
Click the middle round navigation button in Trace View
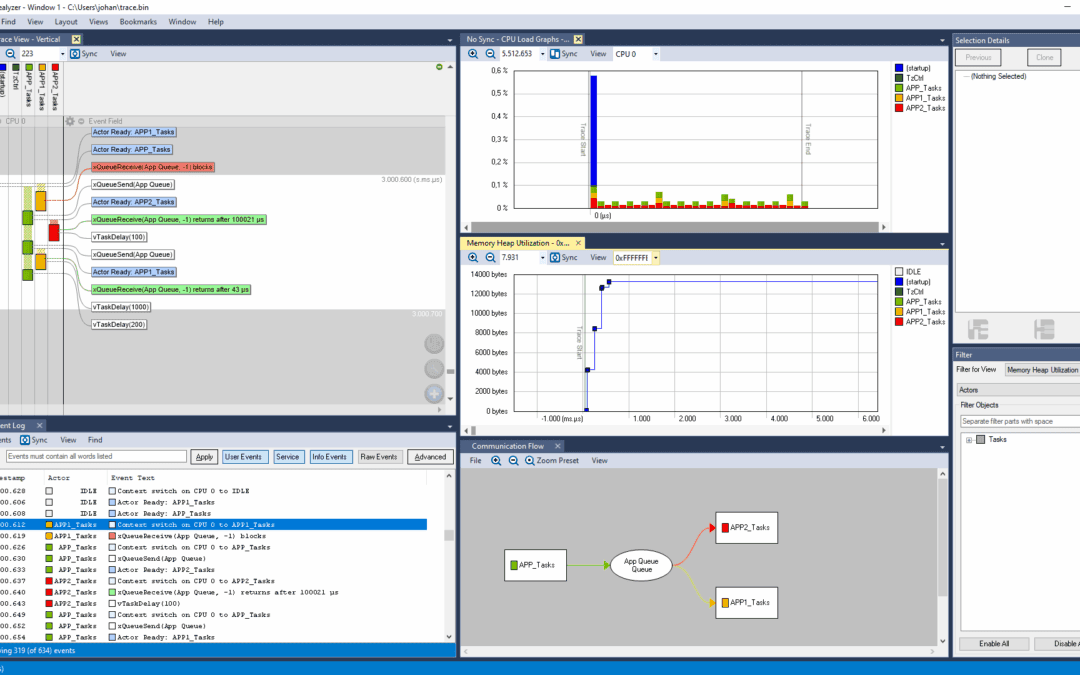(434, 368)
